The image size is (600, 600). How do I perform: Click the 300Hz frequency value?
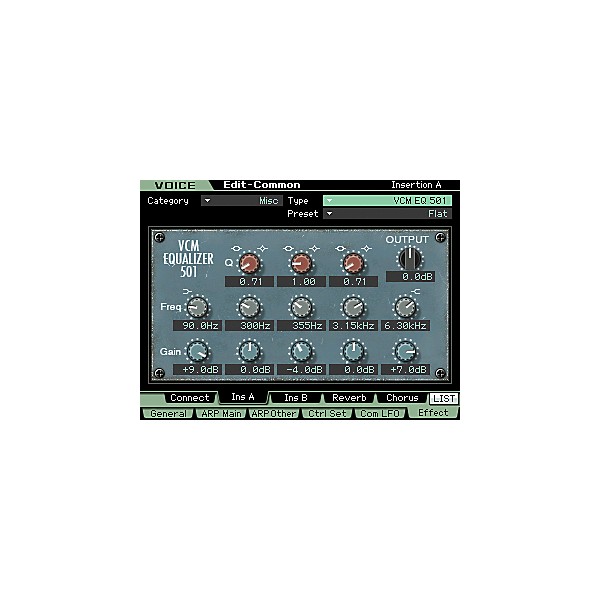(249, 326)
